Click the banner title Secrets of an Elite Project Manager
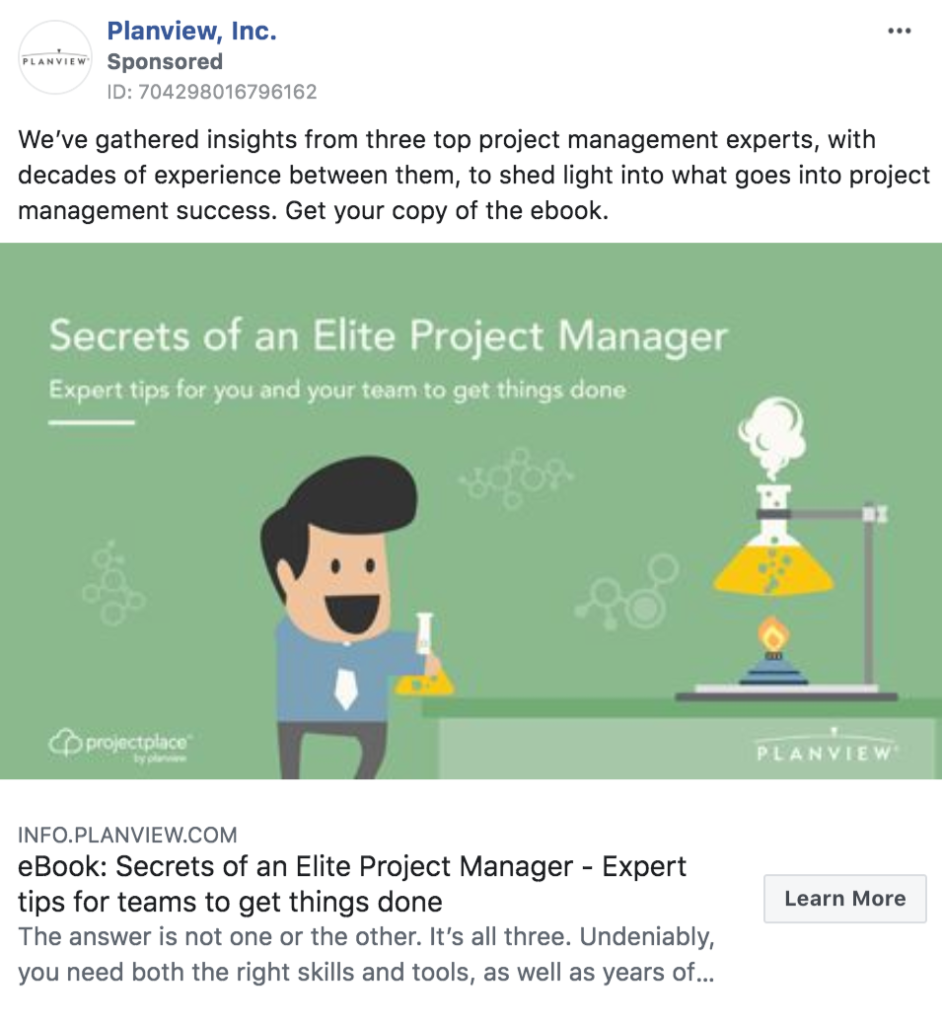The height and width of the screenshot is (1024, 942). (388, 337)
